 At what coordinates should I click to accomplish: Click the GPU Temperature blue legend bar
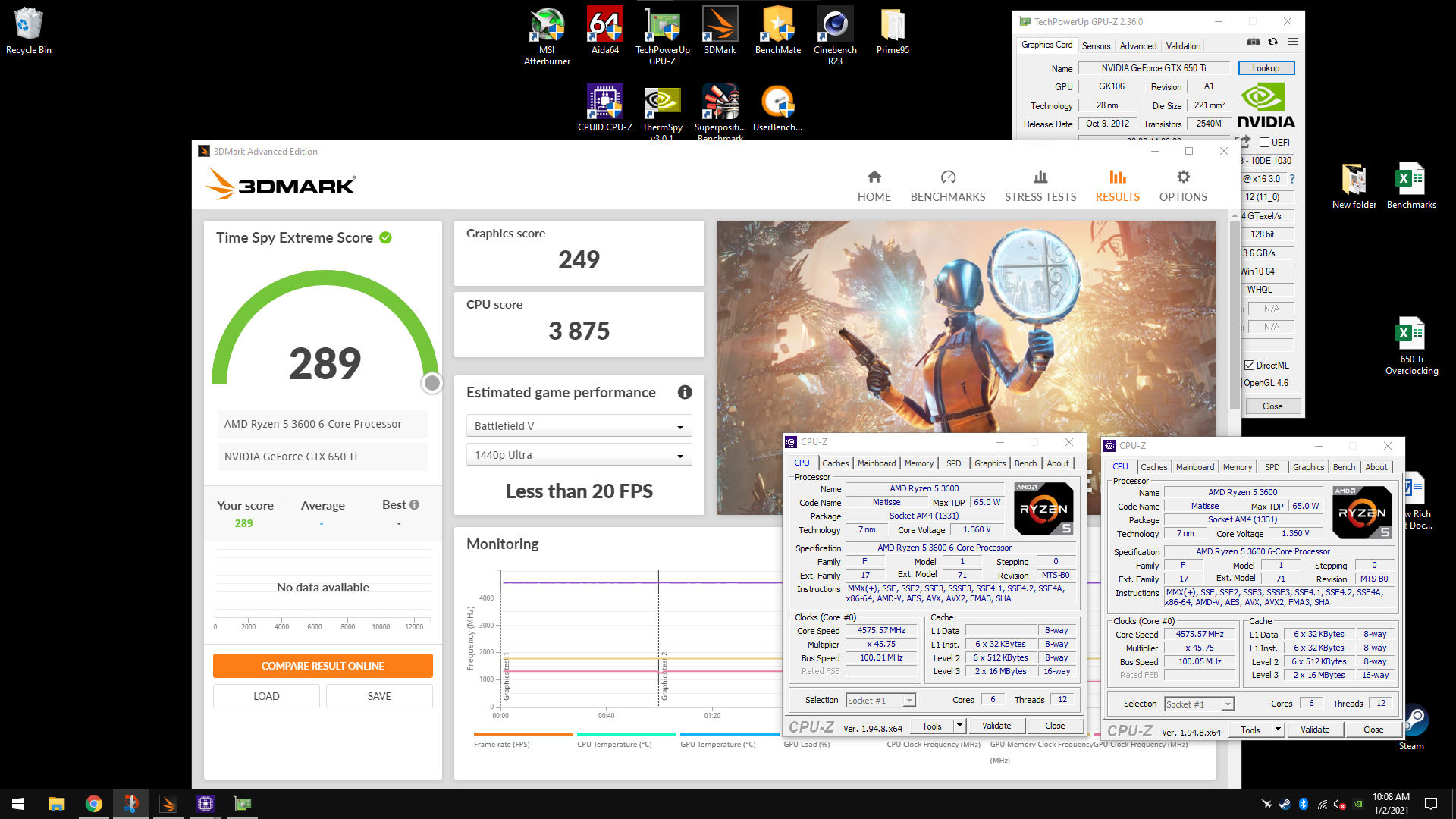[x=730, y=734]
